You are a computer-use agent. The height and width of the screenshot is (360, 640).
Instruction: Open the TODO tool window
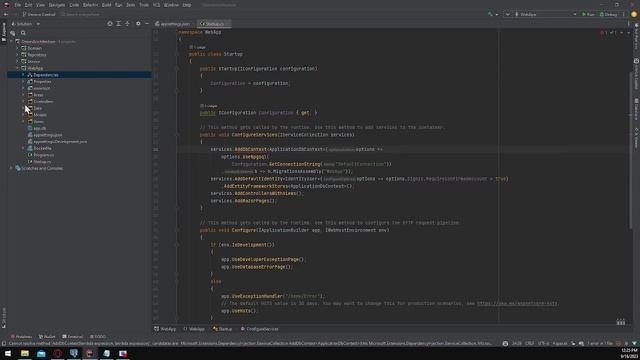pos(98,337)
